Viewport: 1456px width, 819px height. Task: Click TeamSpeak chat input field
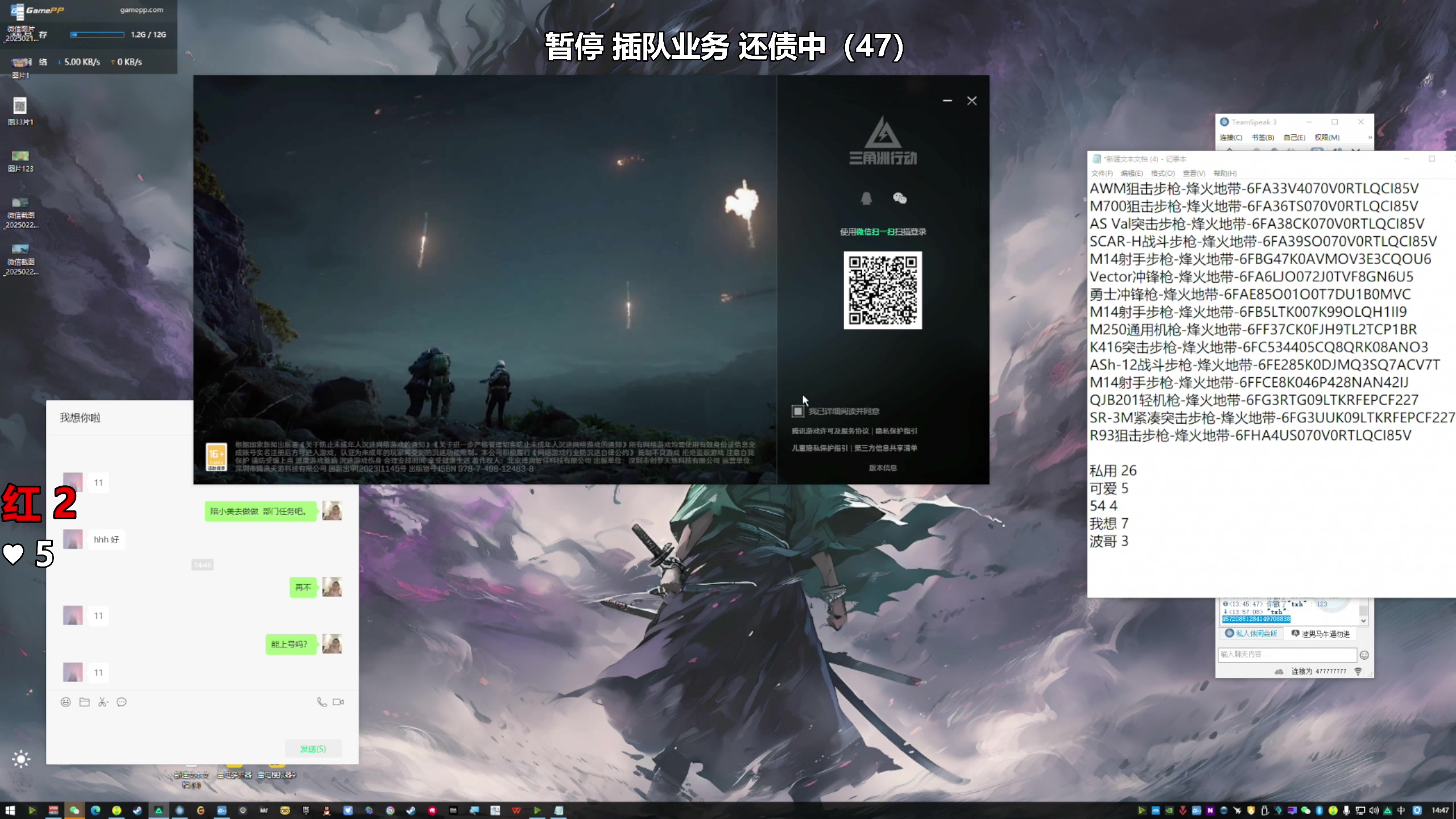coord(1287,655)
